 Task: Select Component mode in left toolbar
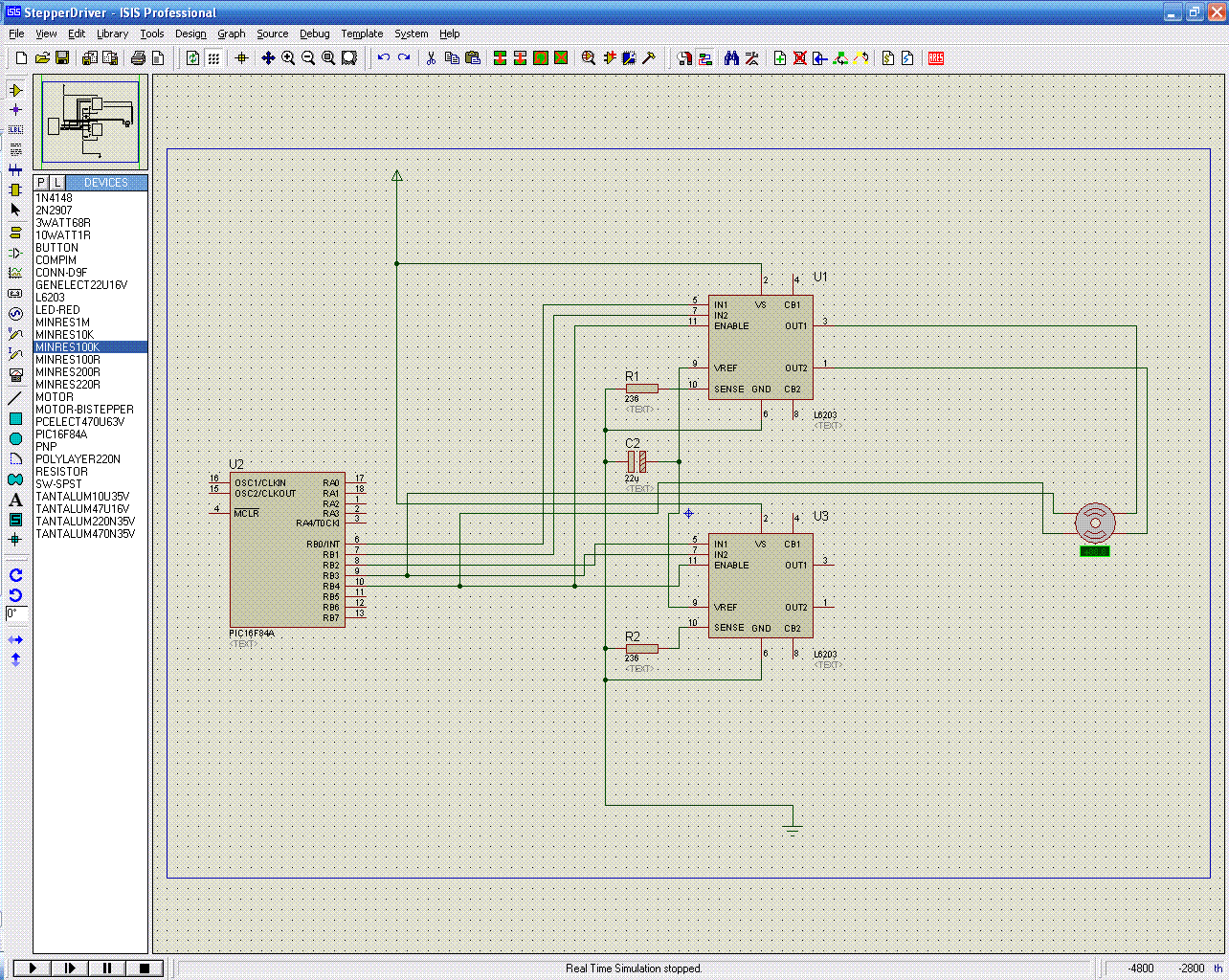[x=15, y=90]
